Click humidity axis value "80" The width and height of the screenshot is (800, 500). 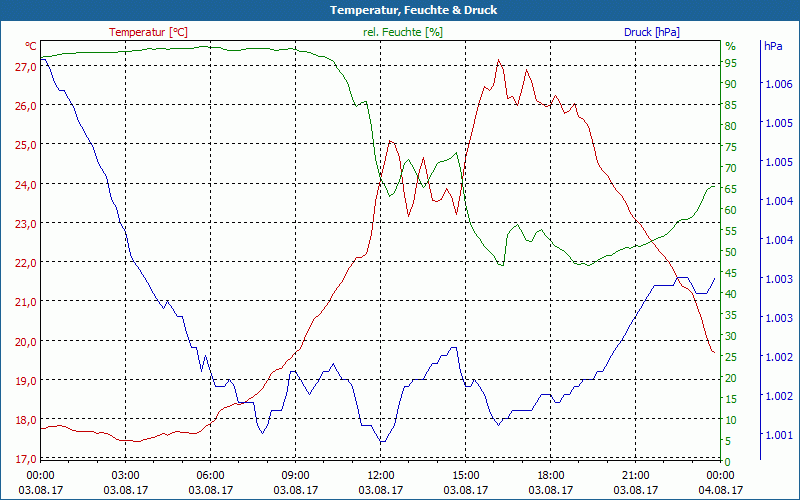tap(731, 126)
